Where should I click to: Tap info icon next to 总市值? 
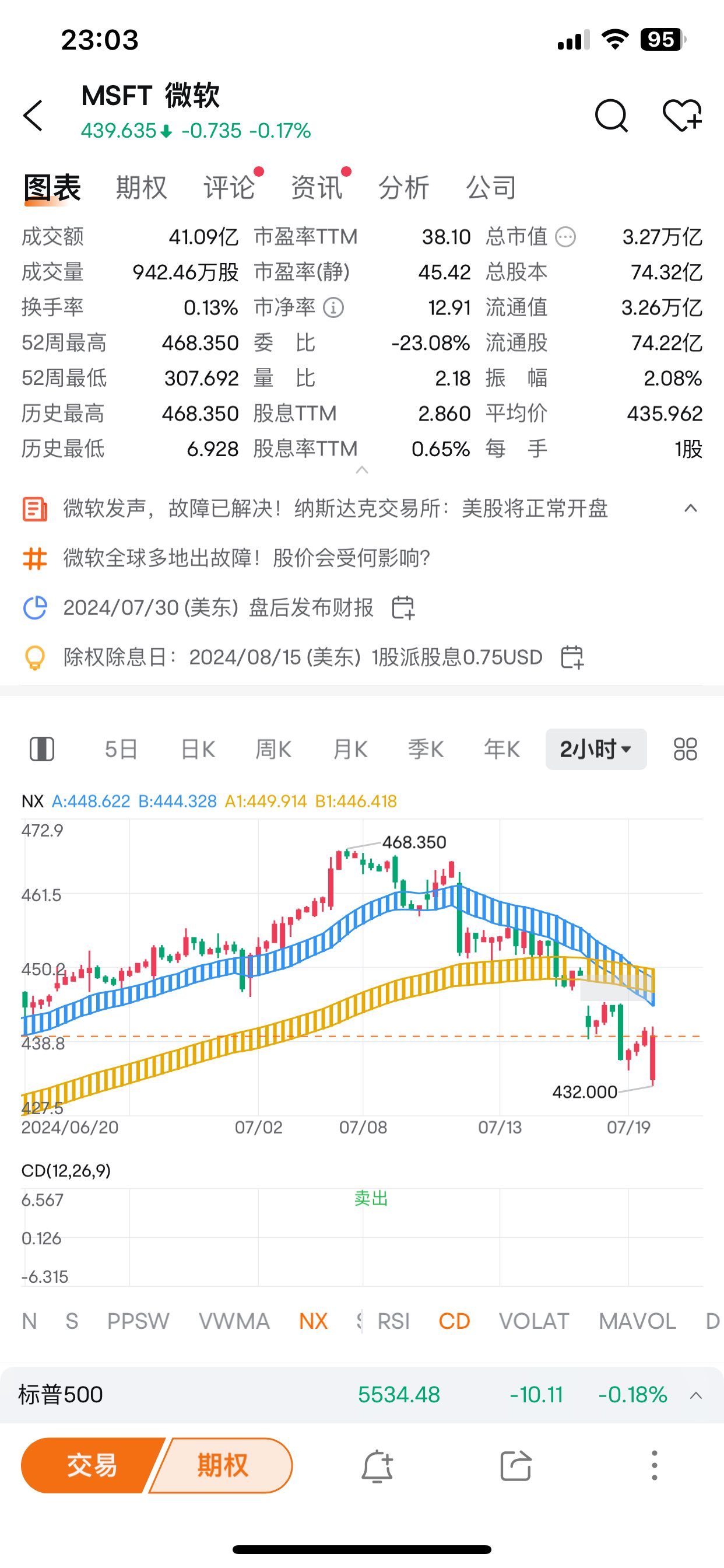coord(566,237)
